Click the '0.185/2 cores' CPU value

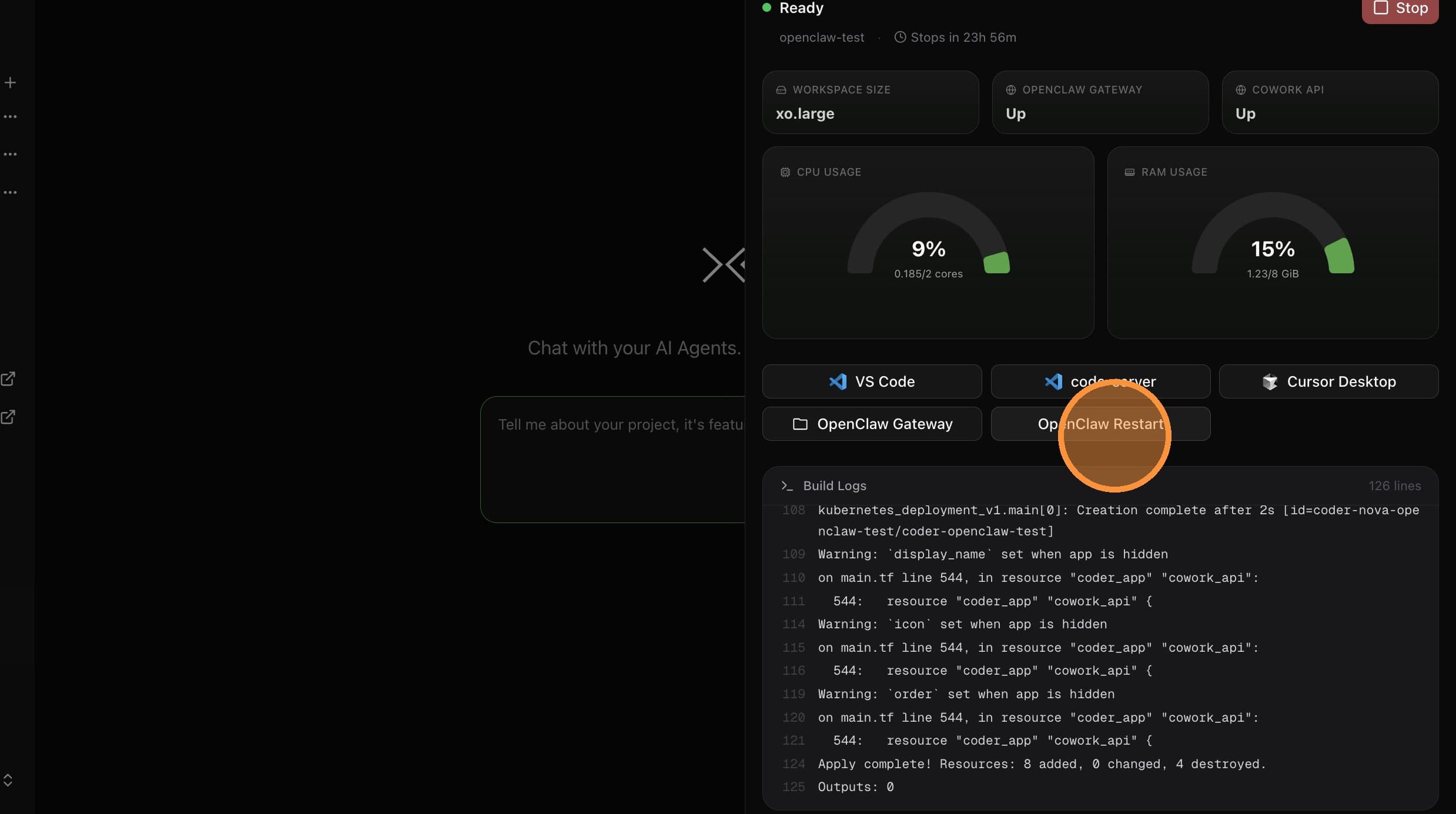click(928, 274)
